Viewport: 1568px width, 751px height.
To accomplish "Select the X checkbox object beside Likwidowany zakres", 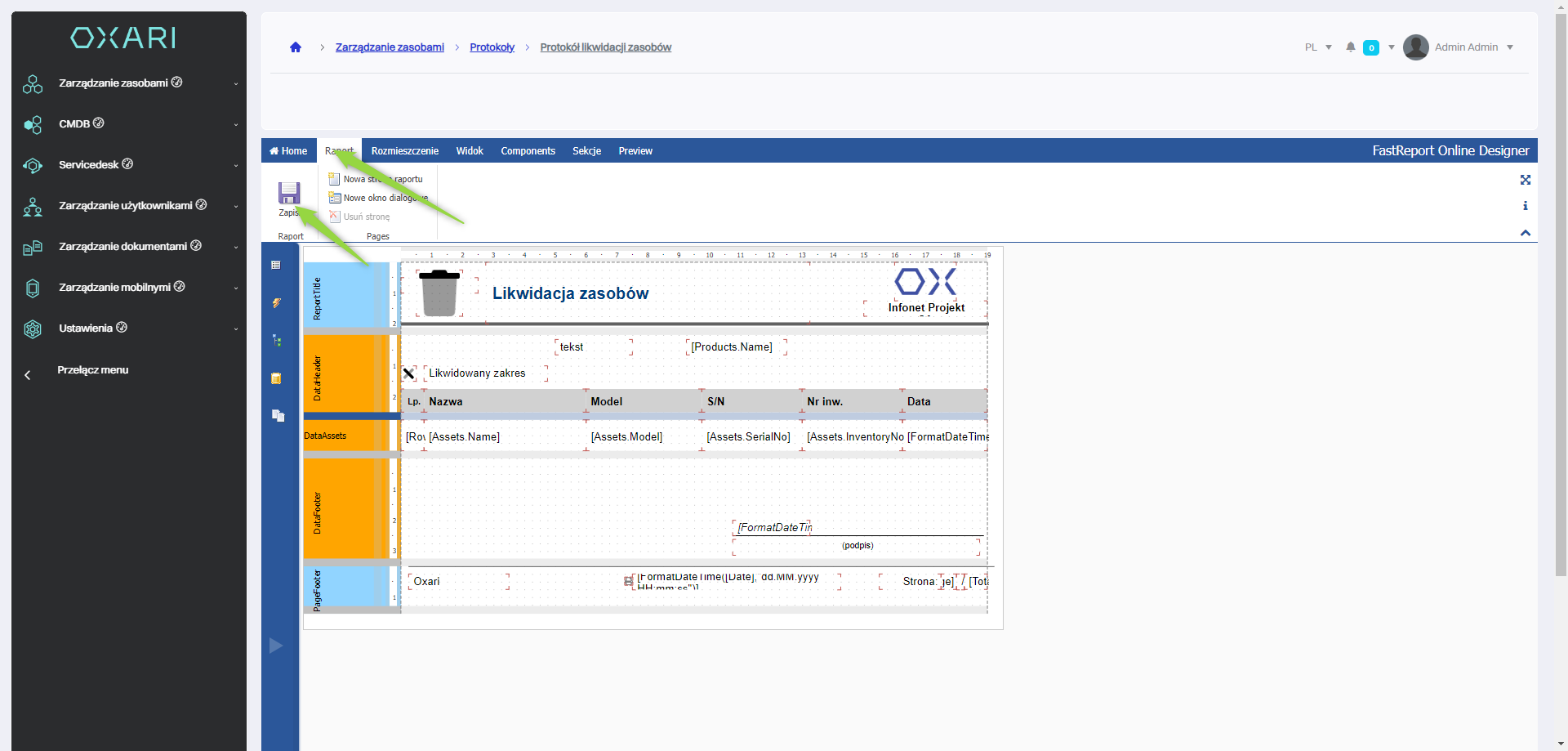I will (409, 373).
